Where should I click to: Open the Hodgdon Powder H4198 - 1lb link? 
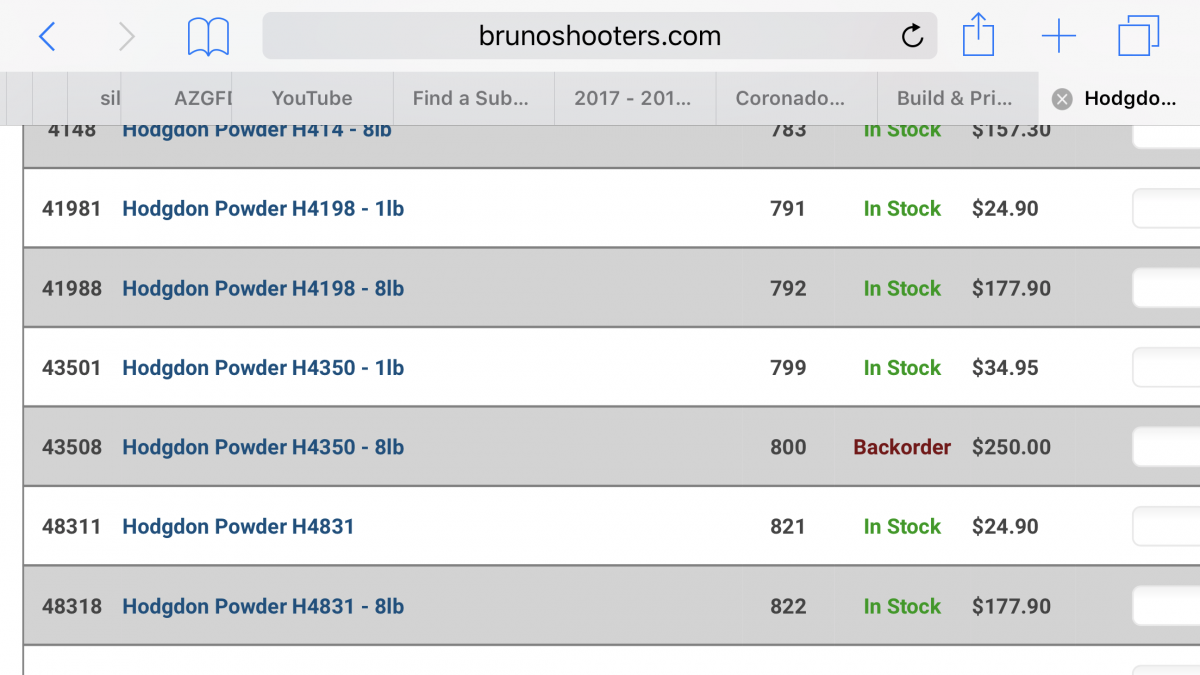[263, 209]
